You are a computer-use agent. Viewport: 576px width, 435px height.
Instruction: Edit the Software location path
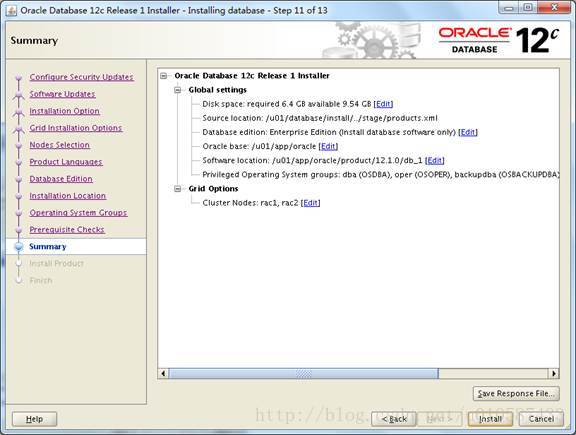pyautogui.click(x=435, y=161)
